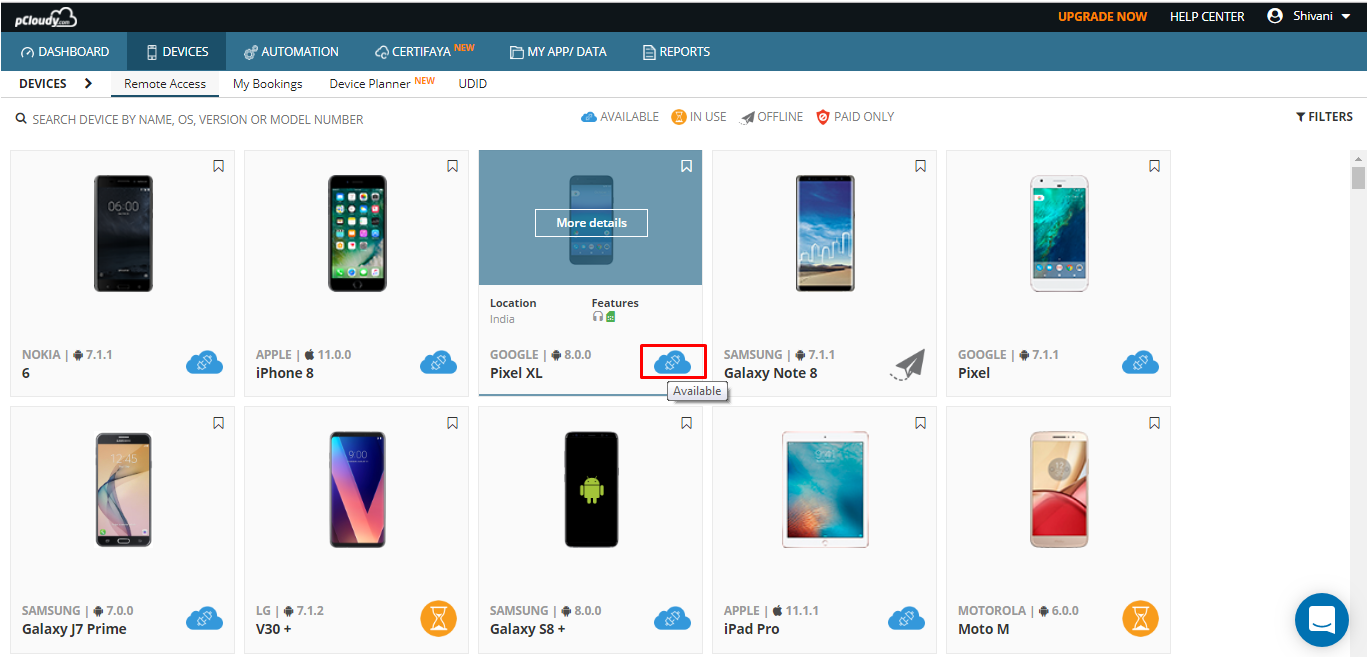Screen dimensions: 1368x658
Task: Click the Nokia 6 phone thumbnail
Action: [x=123, y=233]
